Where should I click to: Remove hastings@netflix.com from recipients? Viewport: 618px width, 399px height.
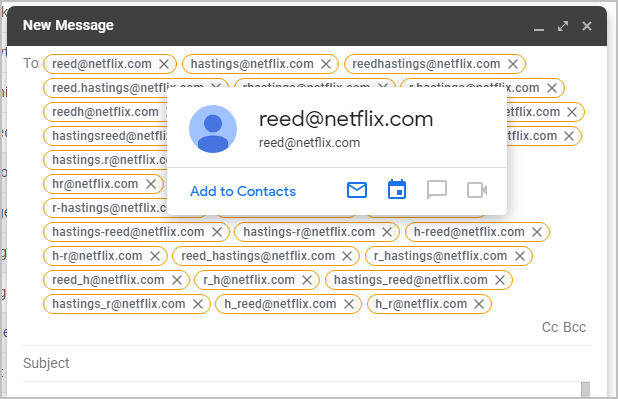click(326, 64)
